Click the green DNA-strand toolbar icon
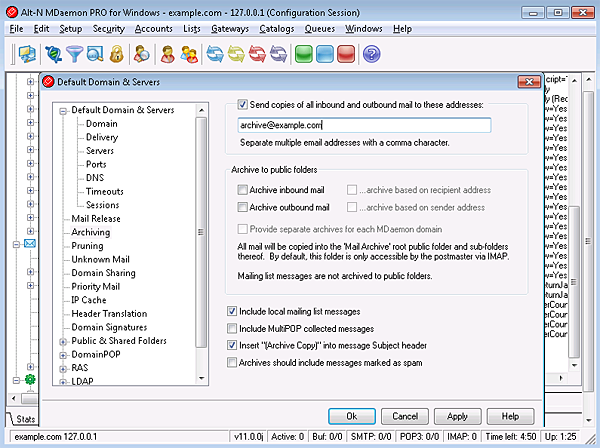Viewport: 600px width, 448px height. [x=53, y=54]
